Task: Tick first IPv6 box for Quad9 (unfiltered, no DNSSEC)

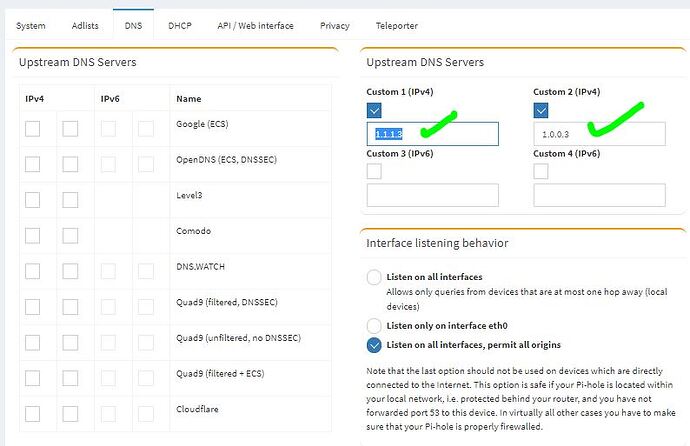Action: 108,343
